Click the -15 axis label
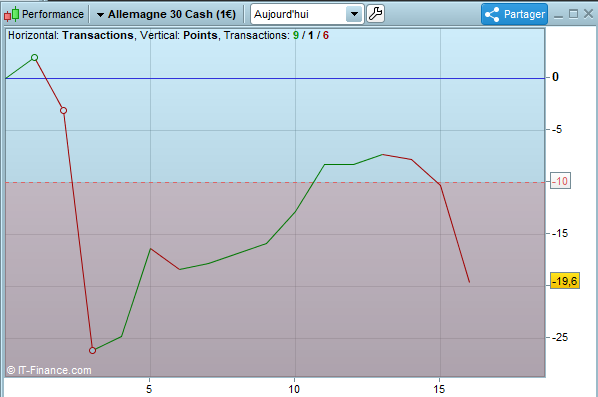This screenshot has width=598, height=397. (559, 233)
